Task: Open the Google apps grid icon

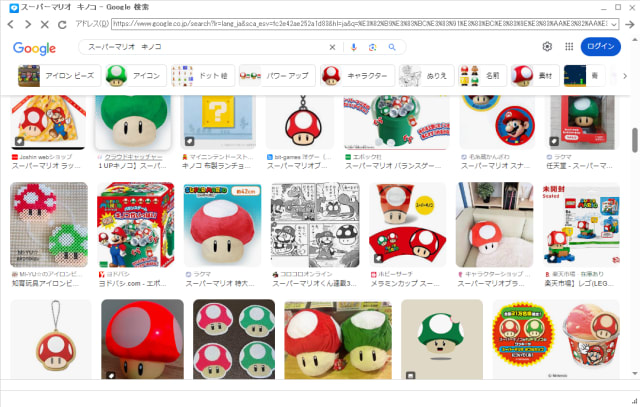Action: (569, 47)
